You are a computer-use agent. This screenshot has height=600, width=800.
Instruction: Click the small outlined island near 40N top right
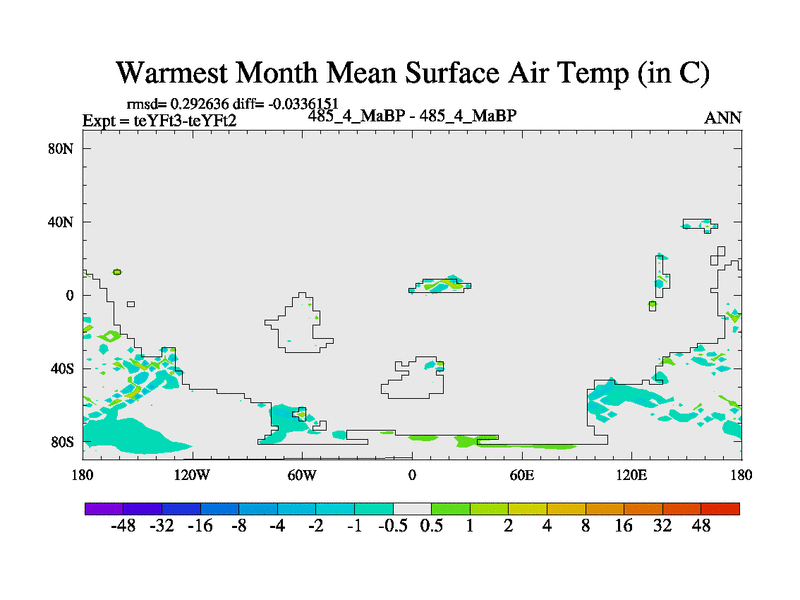(698, 224)
